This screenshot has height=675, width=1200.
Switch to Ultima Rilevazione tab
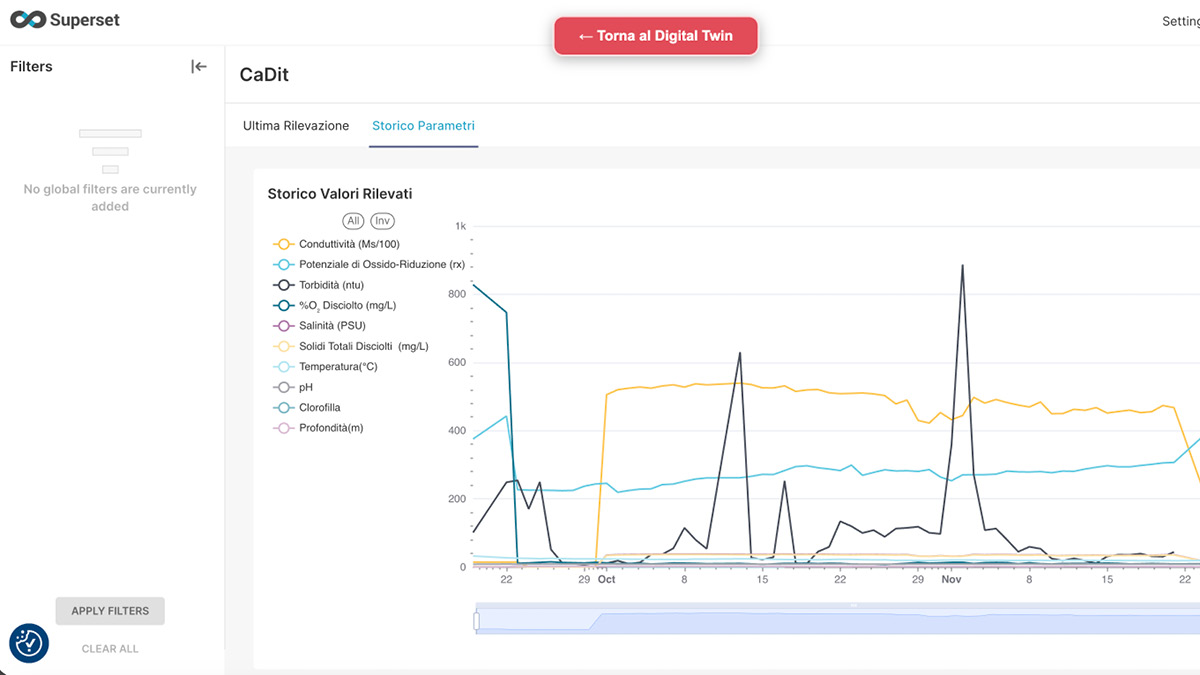click(296, 126)
